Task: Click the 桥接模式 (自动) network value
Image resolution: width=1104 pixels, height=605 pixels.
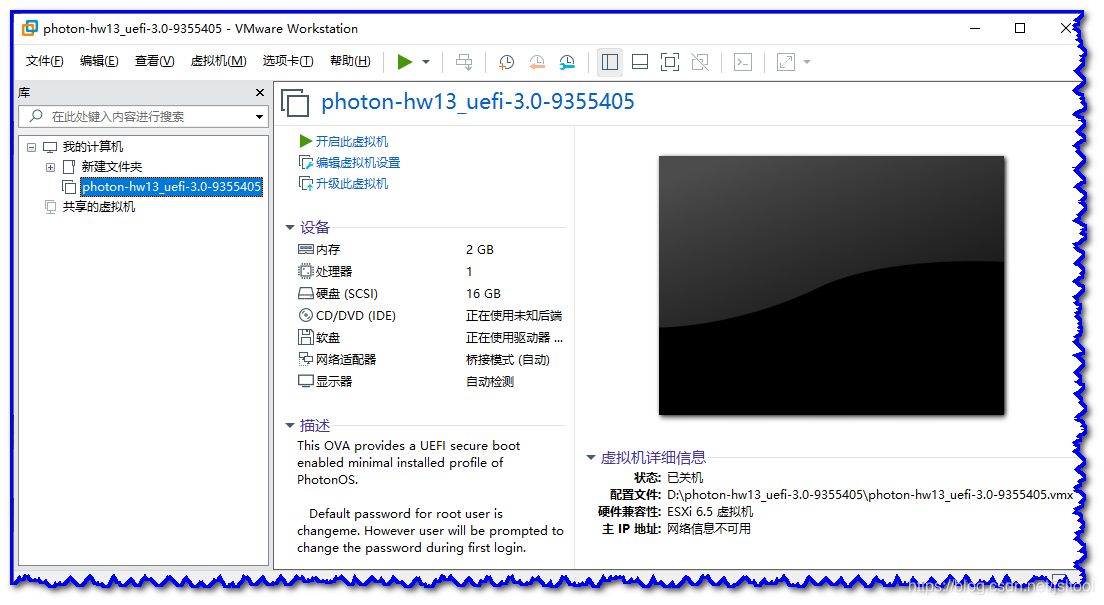Action: (508, 359)
